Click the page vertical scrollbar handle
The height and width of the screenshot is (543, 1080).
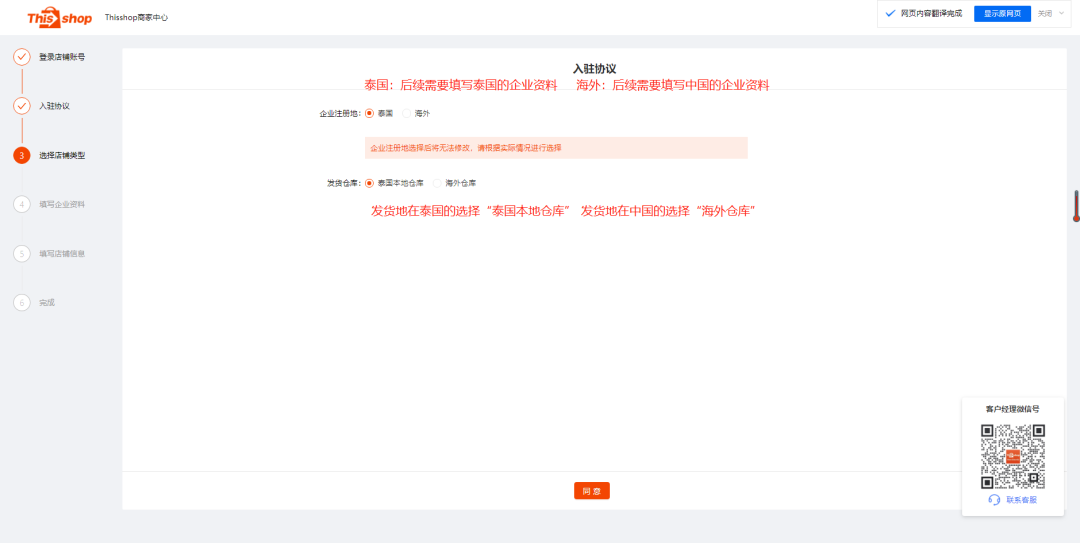1076,205
